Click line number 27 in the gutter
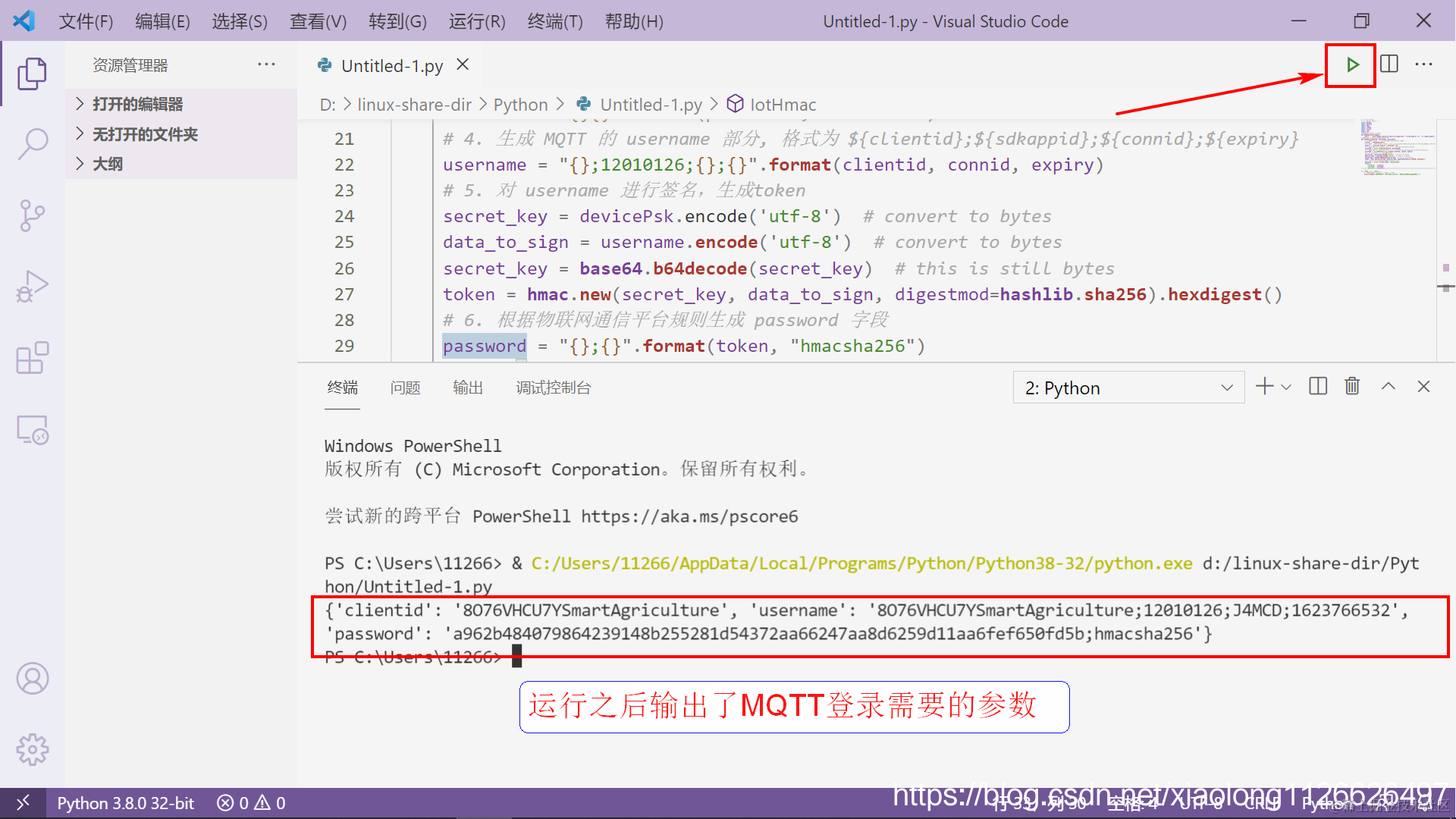This screenshot has height=819, width=1456. [x=344, y=294]
